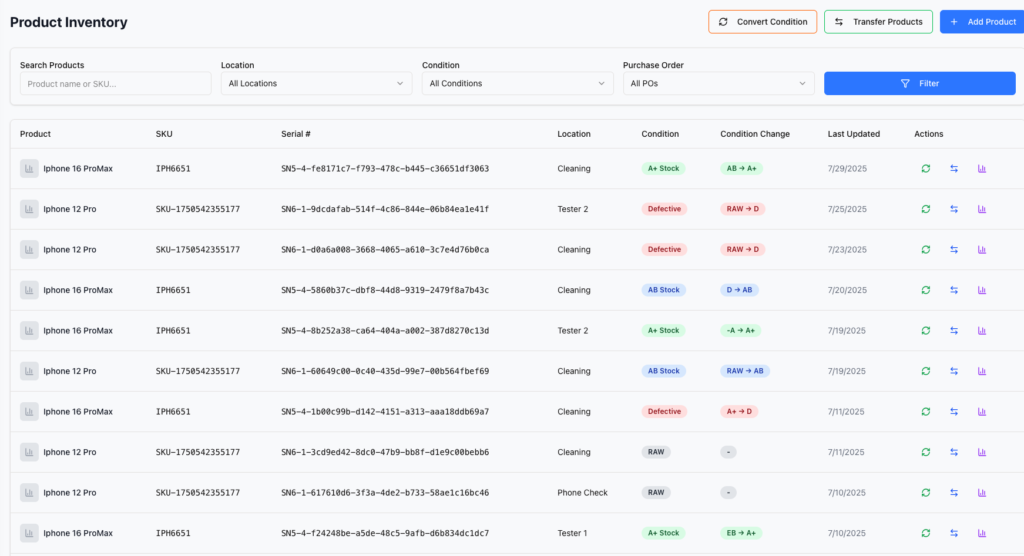Open chart icon for serial SN5-4-8b252a38 row
The width and height of the screenshot is (1024, 556).
982,331
